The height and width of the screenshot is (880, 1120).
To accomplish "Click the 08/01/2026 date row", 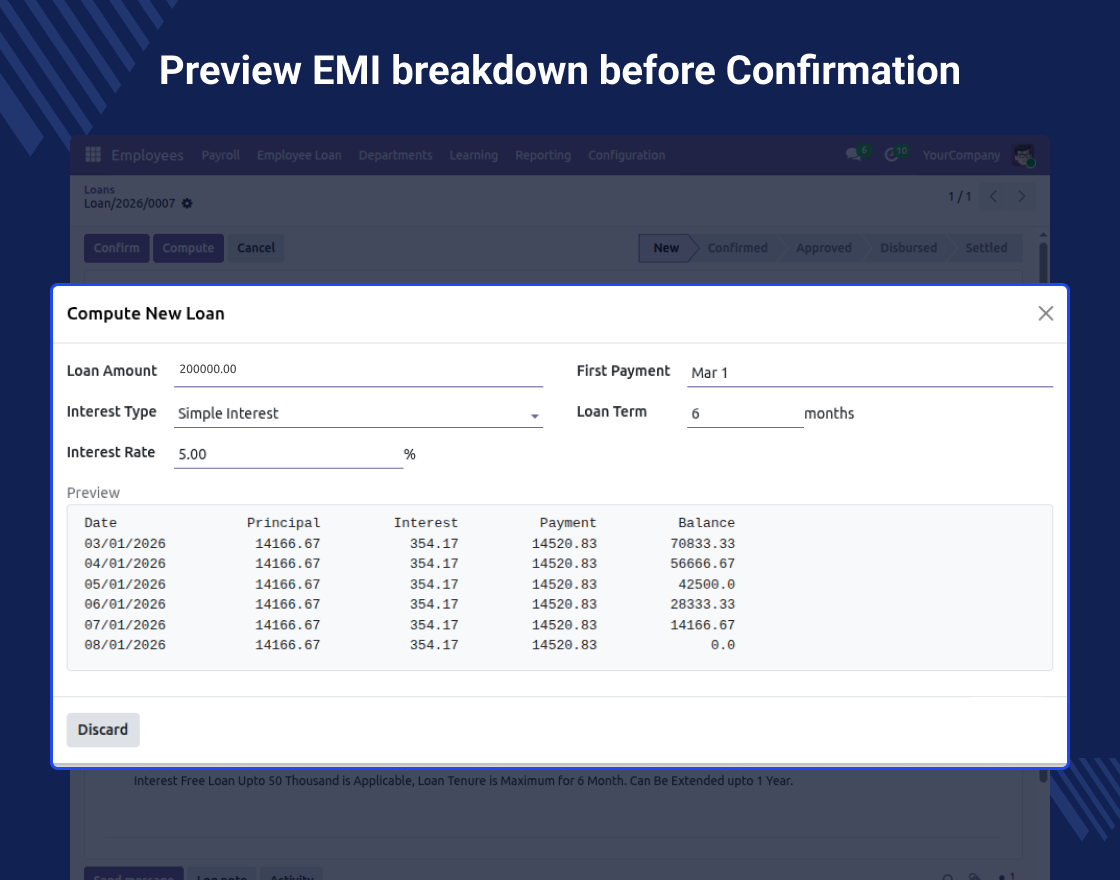I will [x=409, y=645].
